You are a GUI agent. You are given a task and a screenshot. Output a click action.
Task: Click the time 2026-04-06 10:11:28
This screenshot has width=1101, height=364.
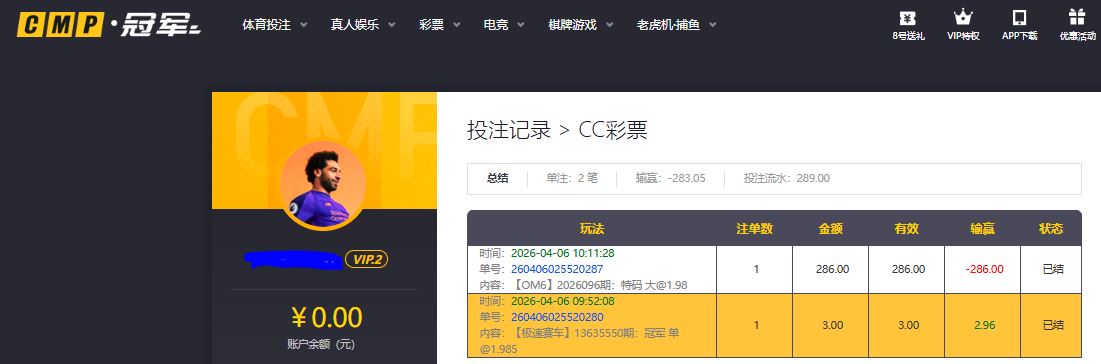point(563,253)
